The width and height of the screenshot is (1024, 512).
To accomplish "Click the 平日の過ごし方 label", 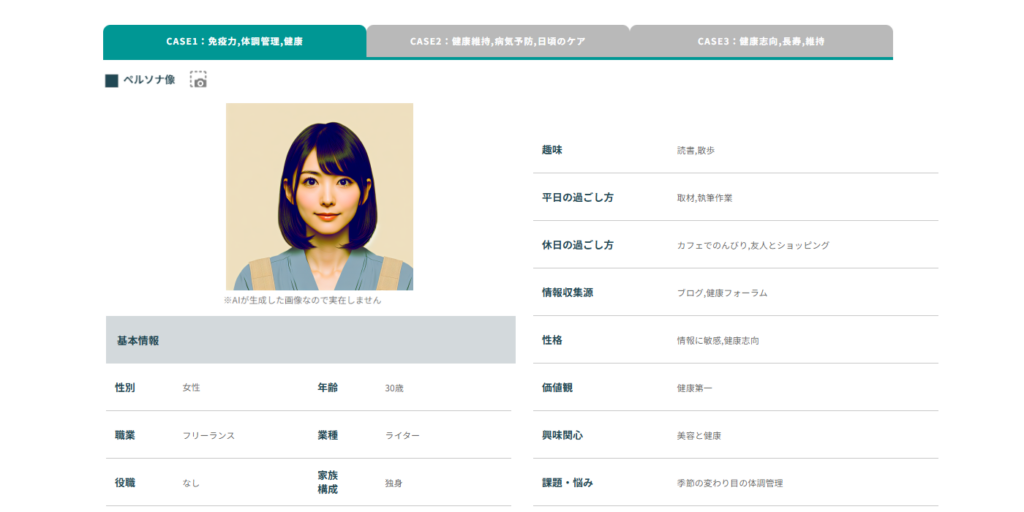I will 577,197.
